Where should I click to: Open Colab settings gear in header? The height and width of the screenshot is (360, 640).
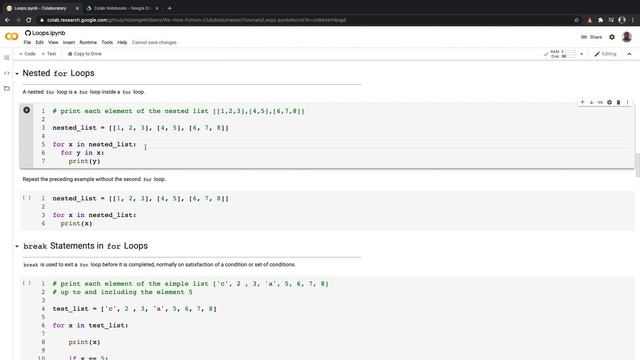[x=612, y=37]
